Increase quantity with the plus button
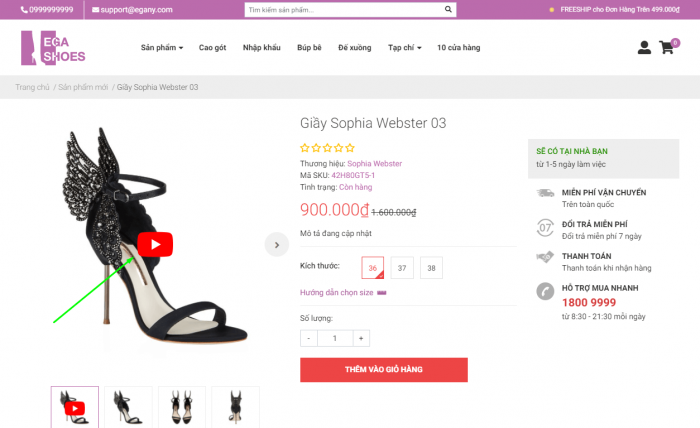The width and height of the screenshot is (700, 428). tap(361, 338)
